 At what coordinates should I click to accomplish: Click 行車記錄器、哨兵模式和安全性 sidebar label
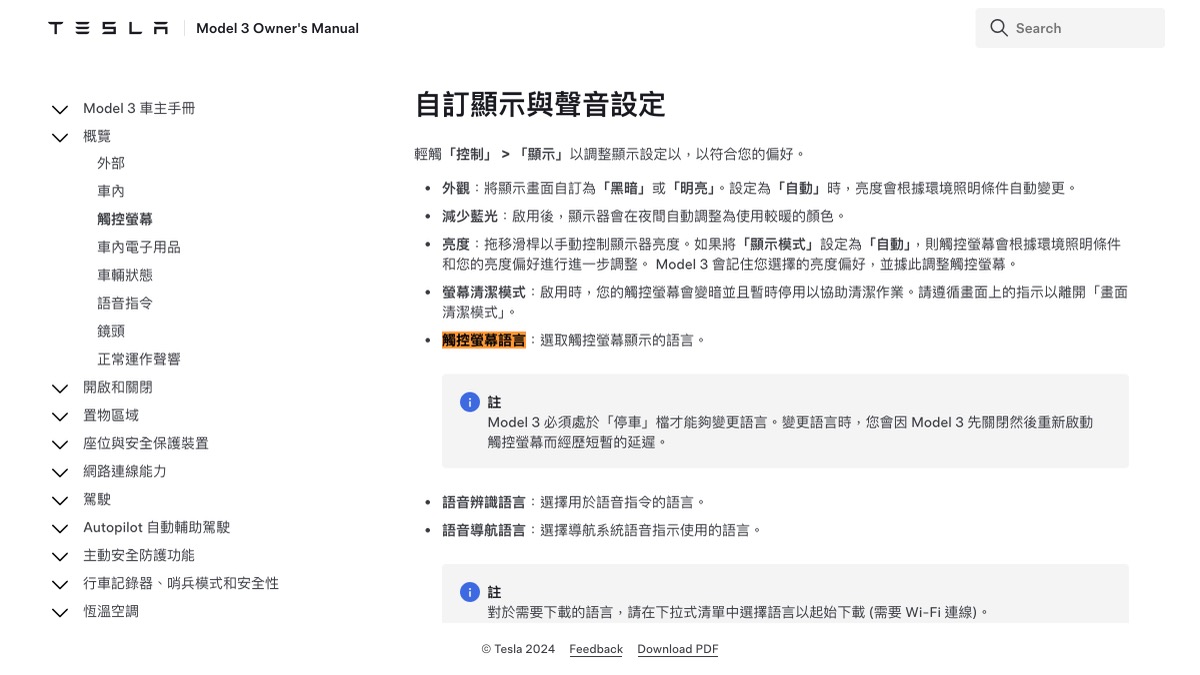[181, 583]
